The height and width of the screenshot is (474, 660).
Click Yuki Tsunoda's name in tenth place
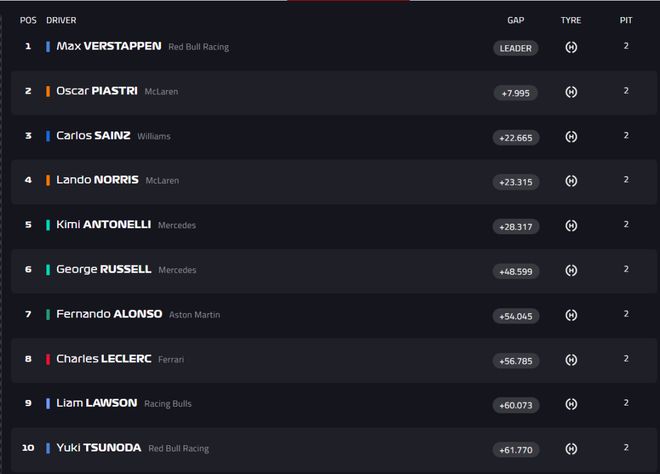click(x=98, y=448)
